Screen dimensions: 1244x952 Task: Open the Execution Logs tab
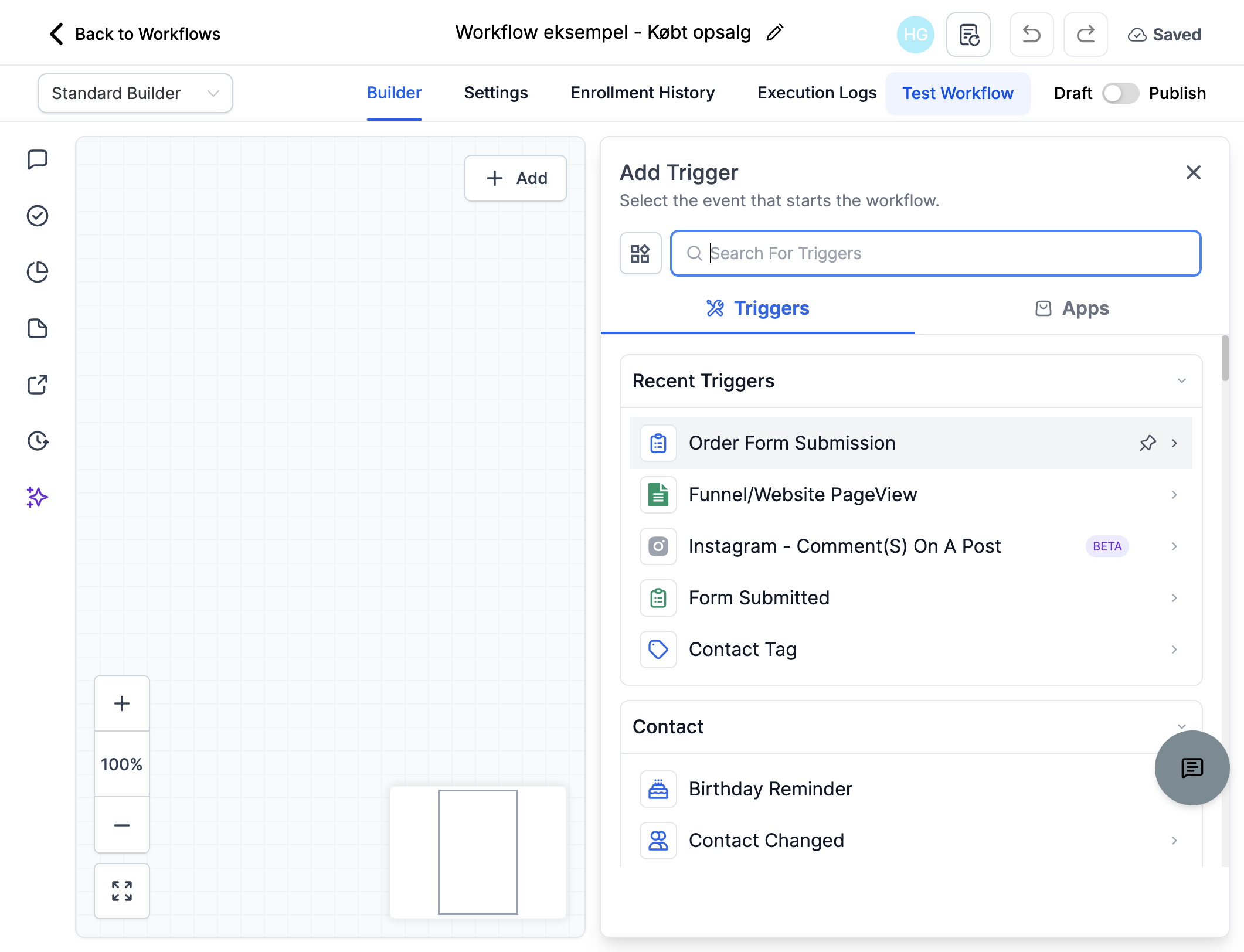click(817, 93)
